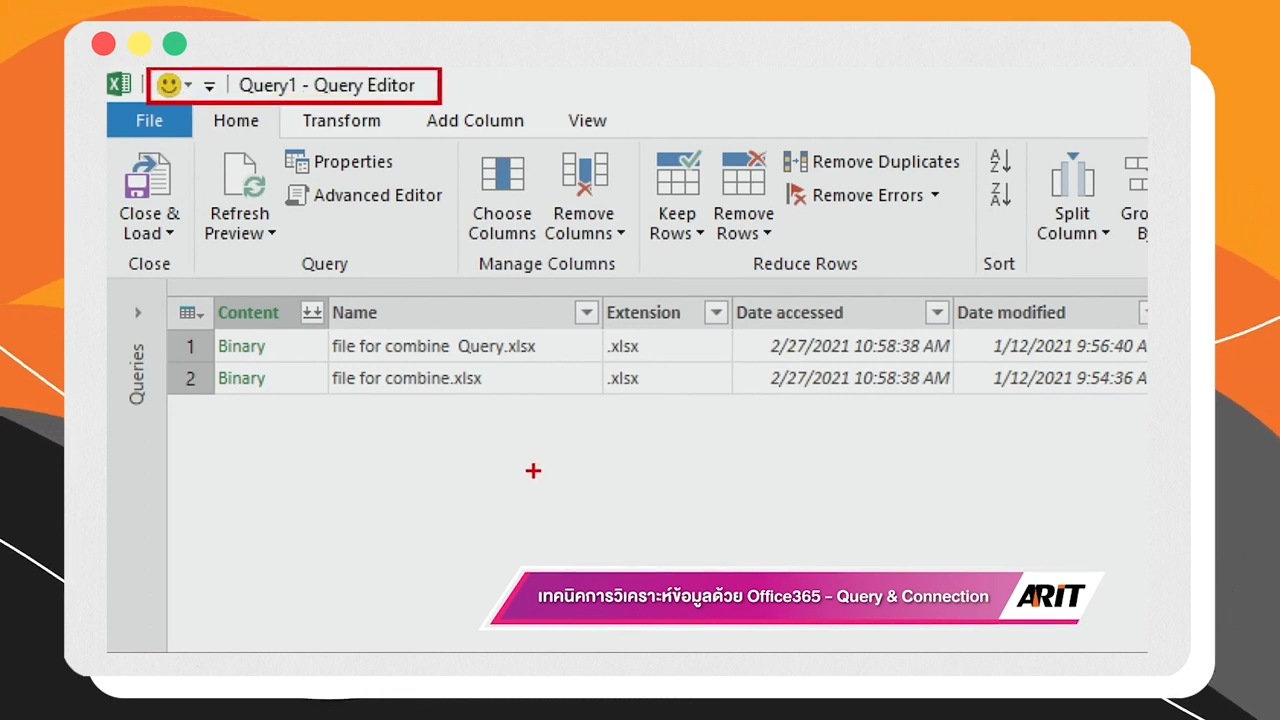Open the File menu
The image size is (1280, 720).
pos(148,120)
